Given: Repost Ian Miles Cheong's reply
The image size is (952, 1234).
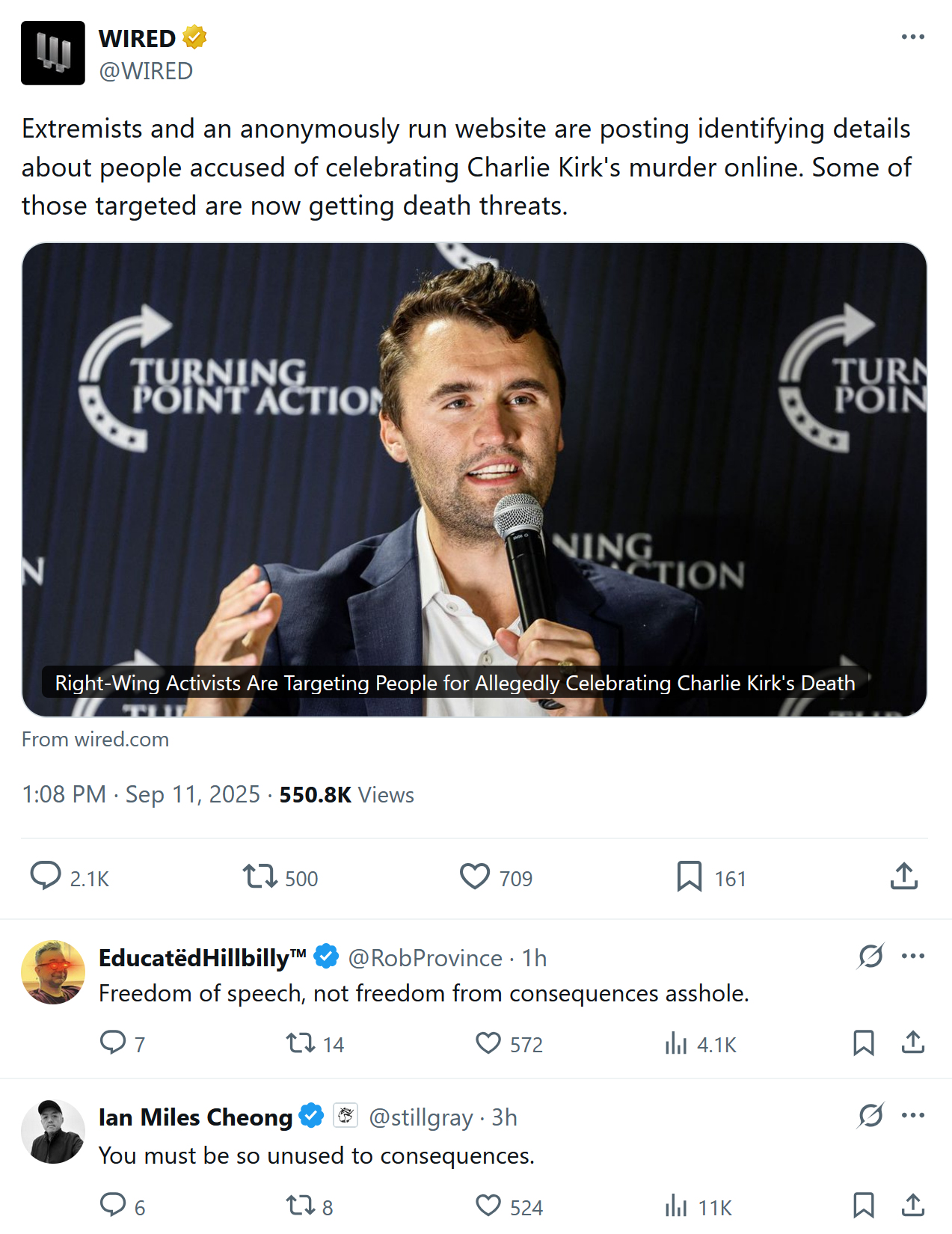Looking at the screenshot, I should point(301,1205).
